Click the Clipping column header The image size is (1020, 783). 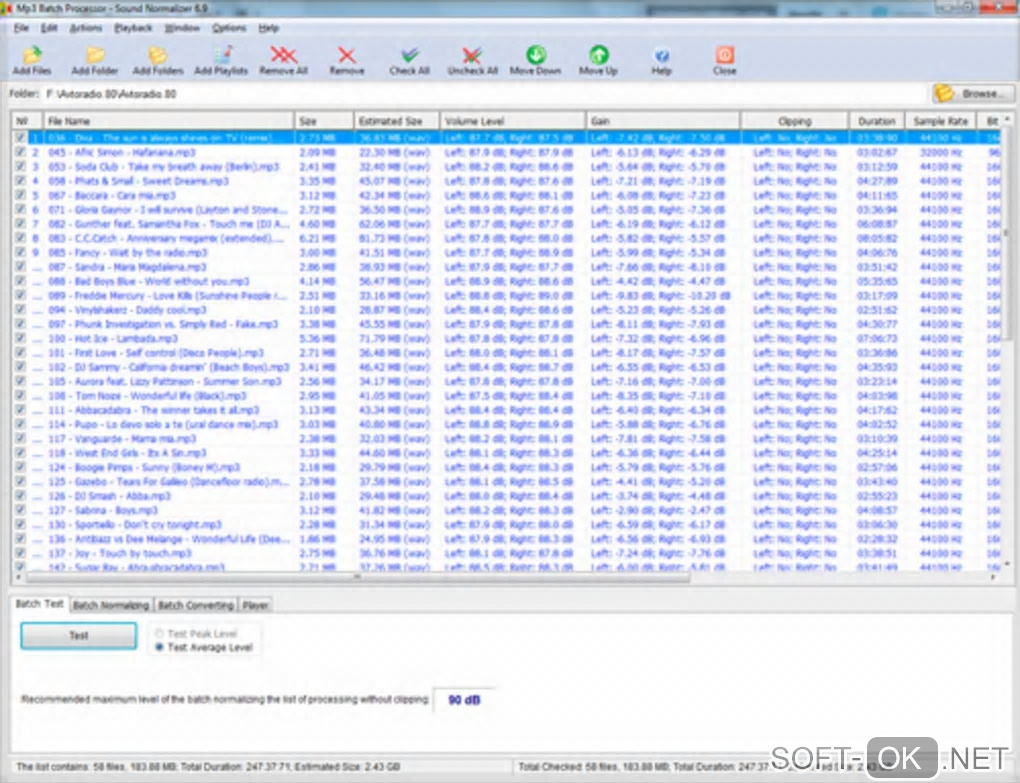point(795,121)
